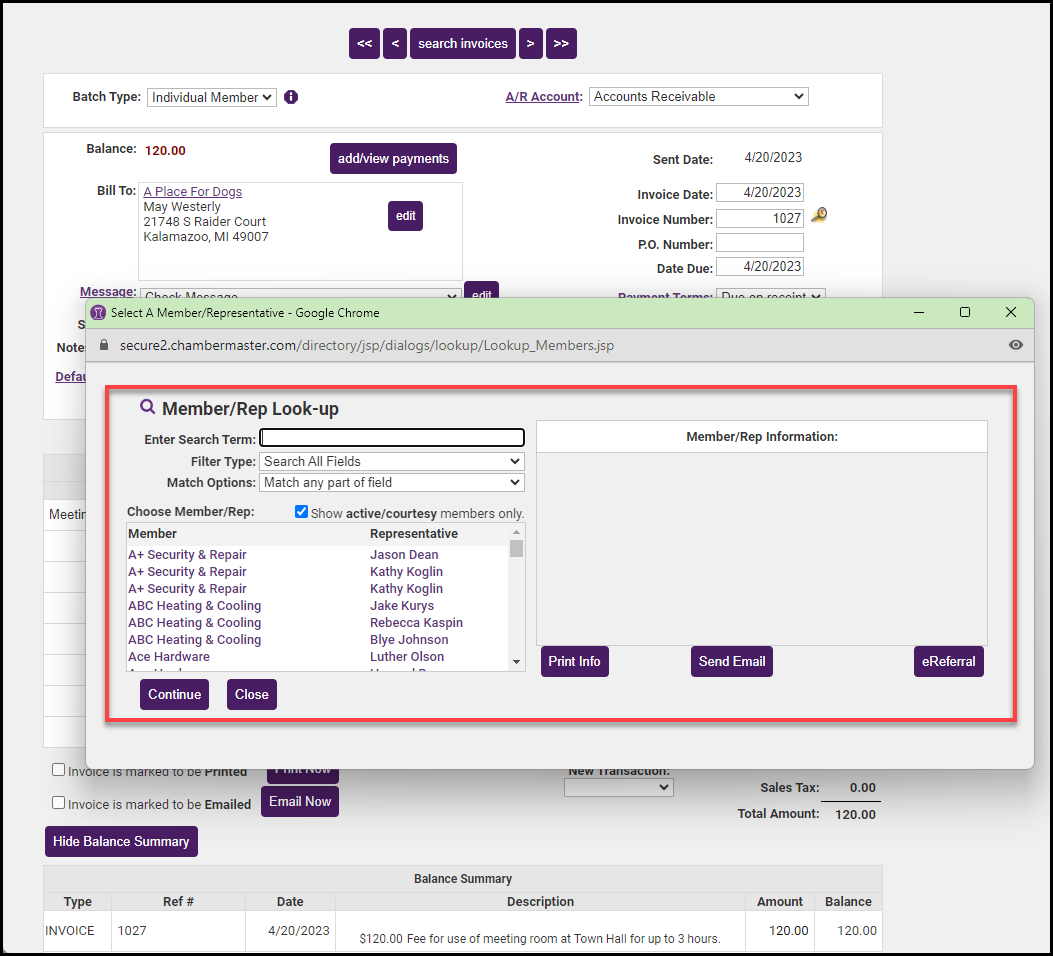This screenshot has width=1053, height=956.
Task: Go to next invoice with > button
Action: [530, 43]
